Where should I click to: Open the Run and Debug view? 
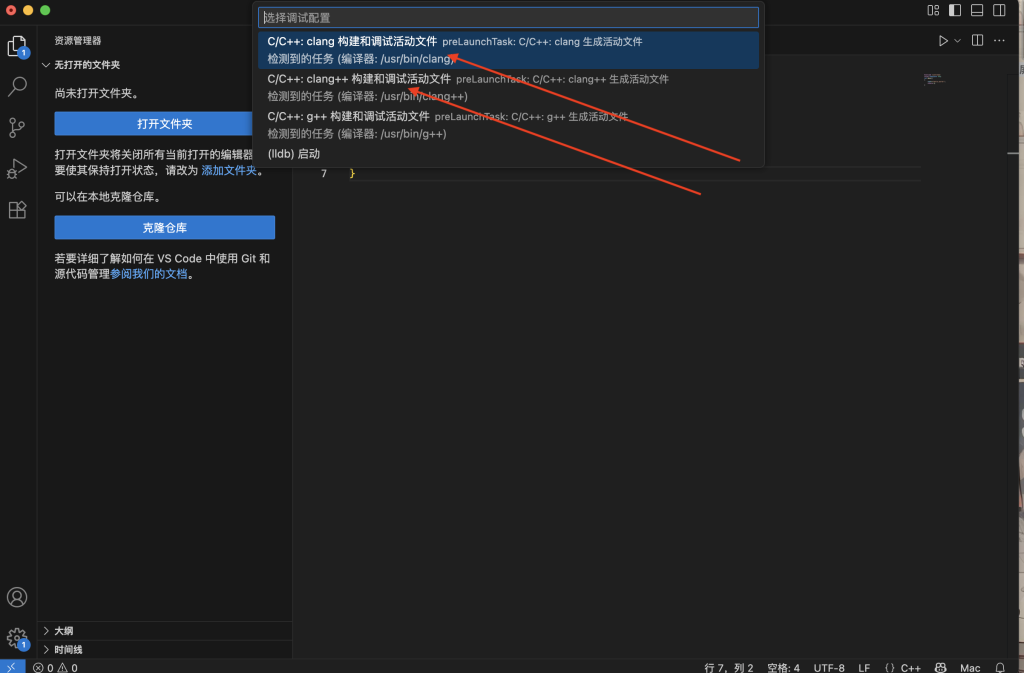click(17, 169)
